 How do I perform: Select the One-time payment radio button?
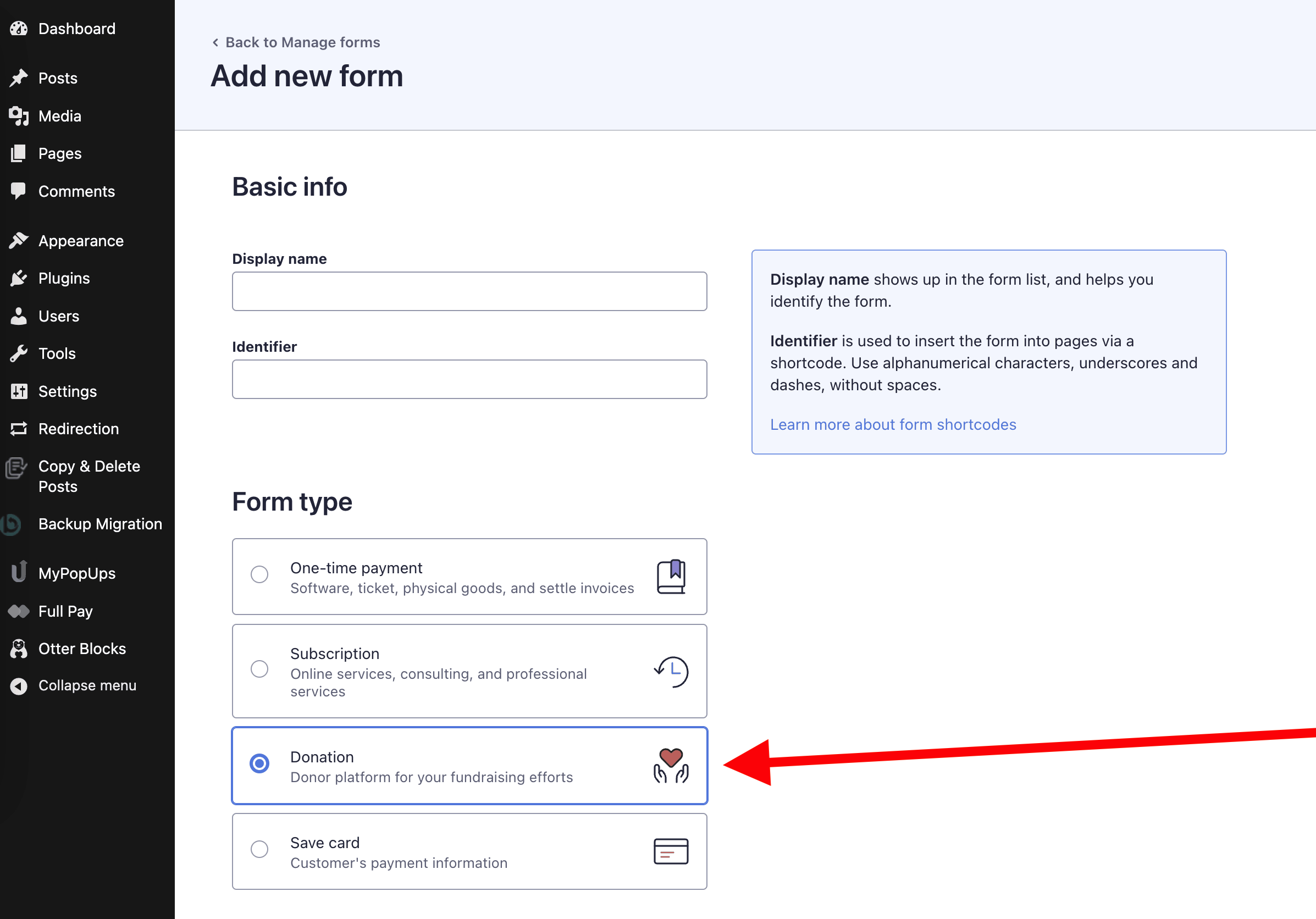point(259,574)
